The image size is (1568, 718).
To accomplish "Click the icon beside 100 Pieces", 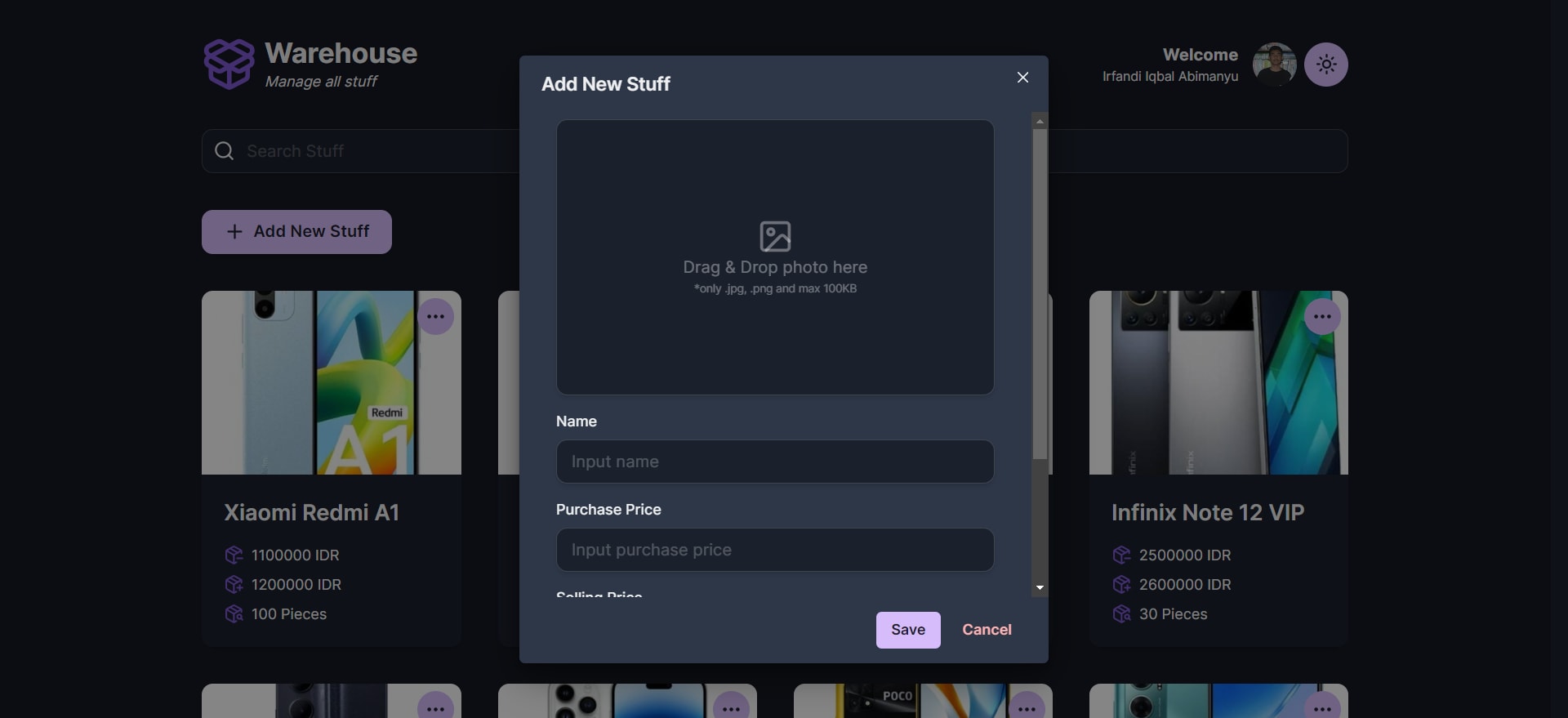I will pyautogui.click(x=234, y=614).
